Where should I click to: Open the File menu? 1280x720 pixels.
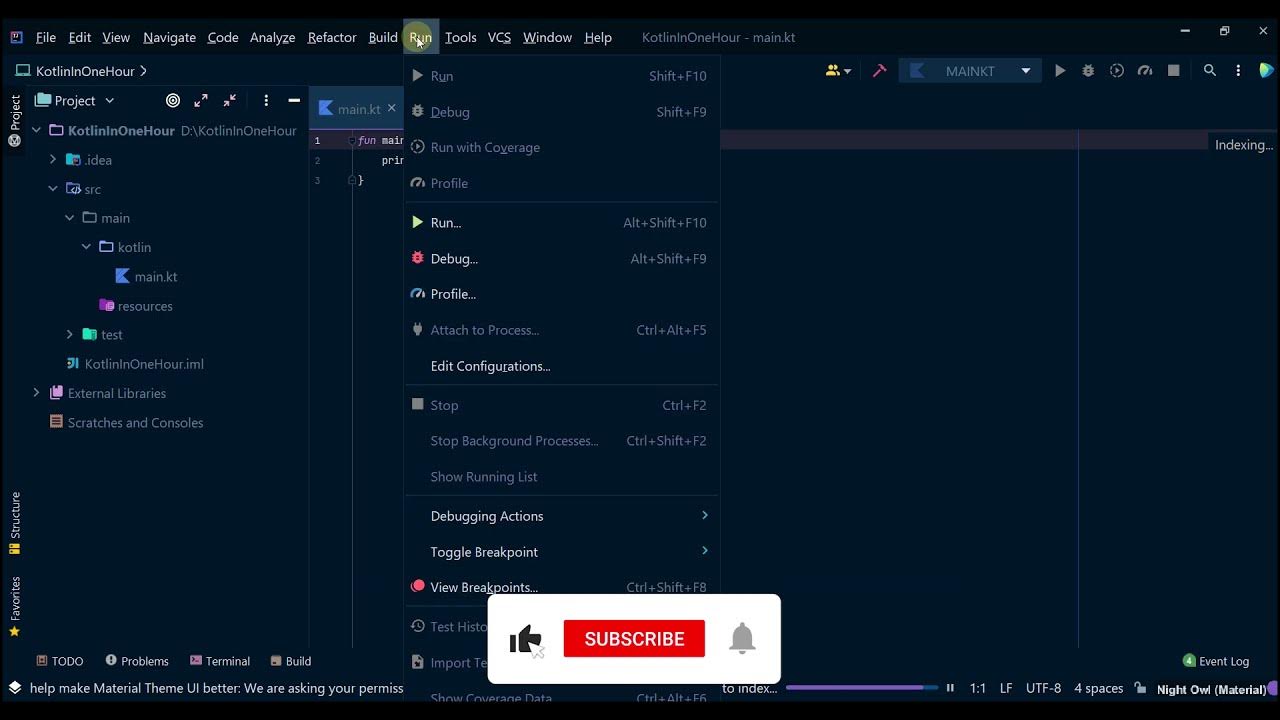(x=46, y=37)
